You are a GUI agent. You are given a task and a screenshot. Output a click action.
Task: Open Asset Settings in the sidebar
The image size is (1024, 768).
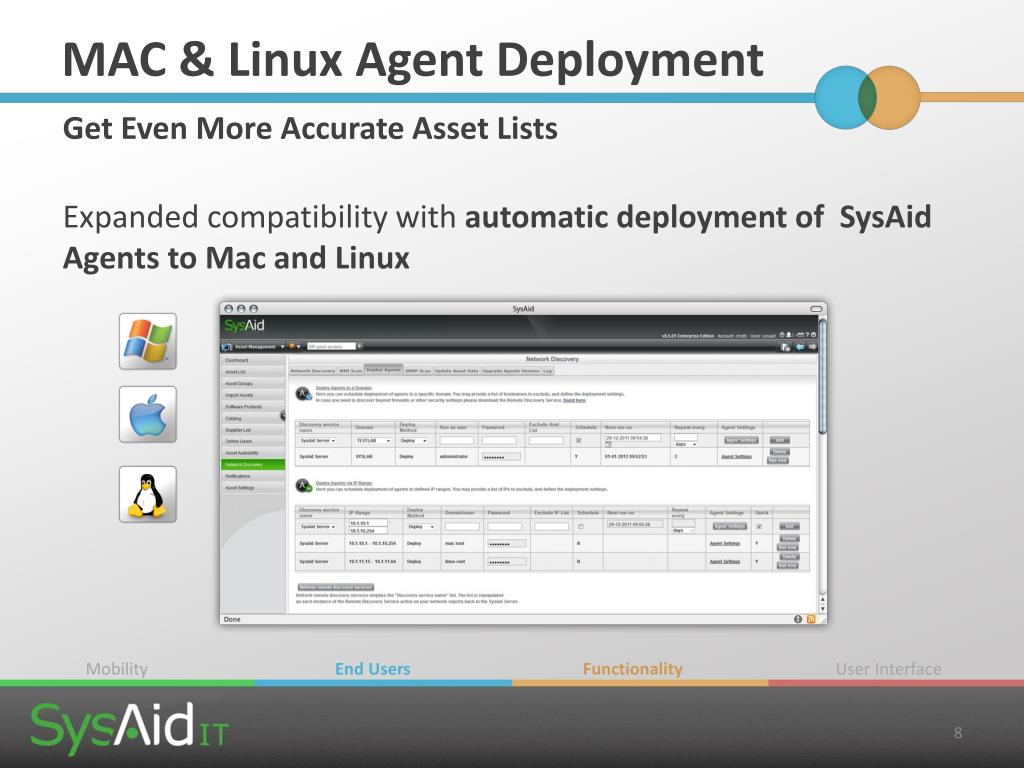point(253,488)
